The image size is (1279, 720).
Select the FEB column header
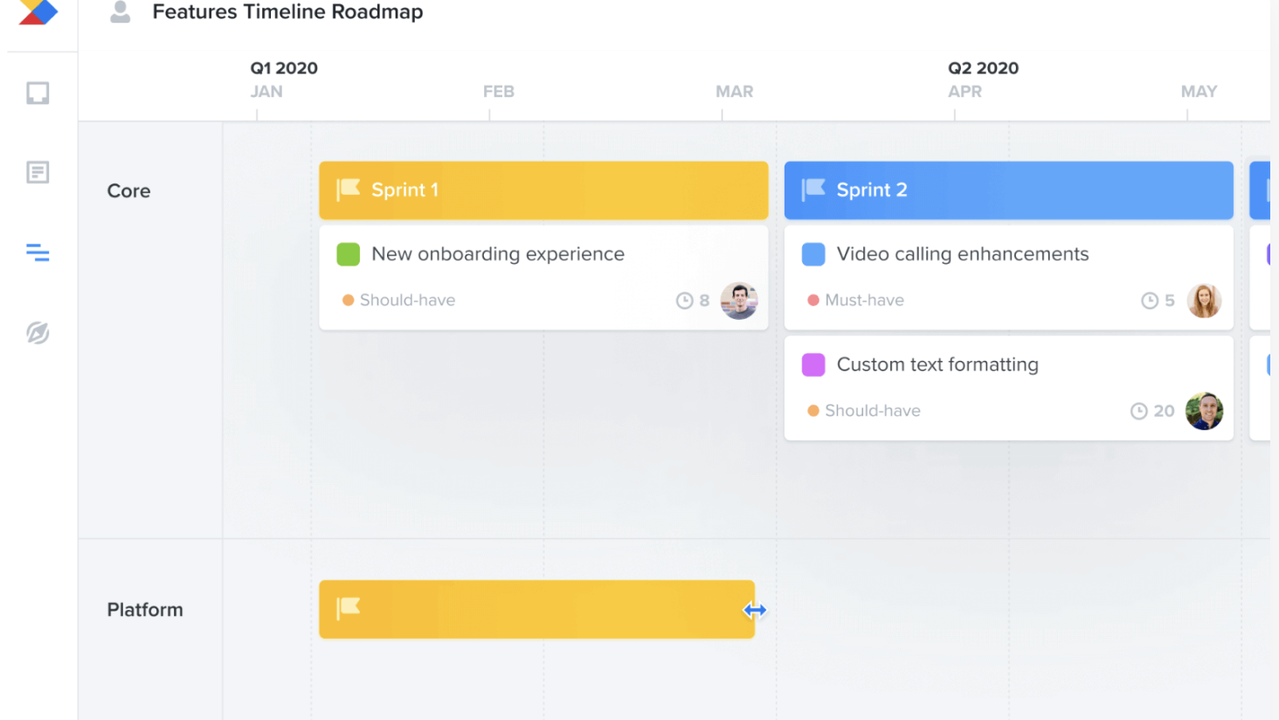point(498,91)
